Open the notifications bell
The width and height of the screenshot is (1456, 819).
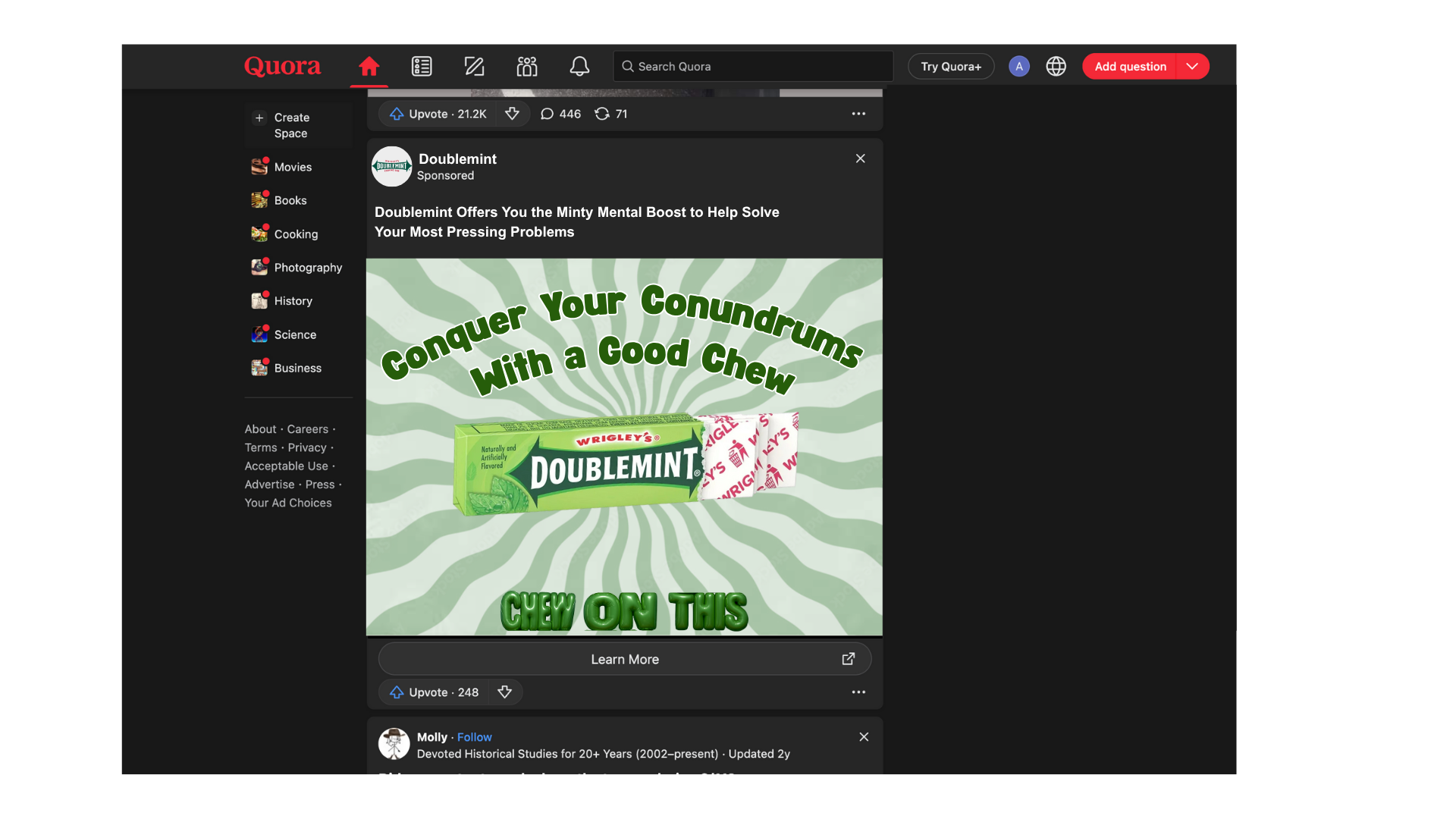point(579,67)
